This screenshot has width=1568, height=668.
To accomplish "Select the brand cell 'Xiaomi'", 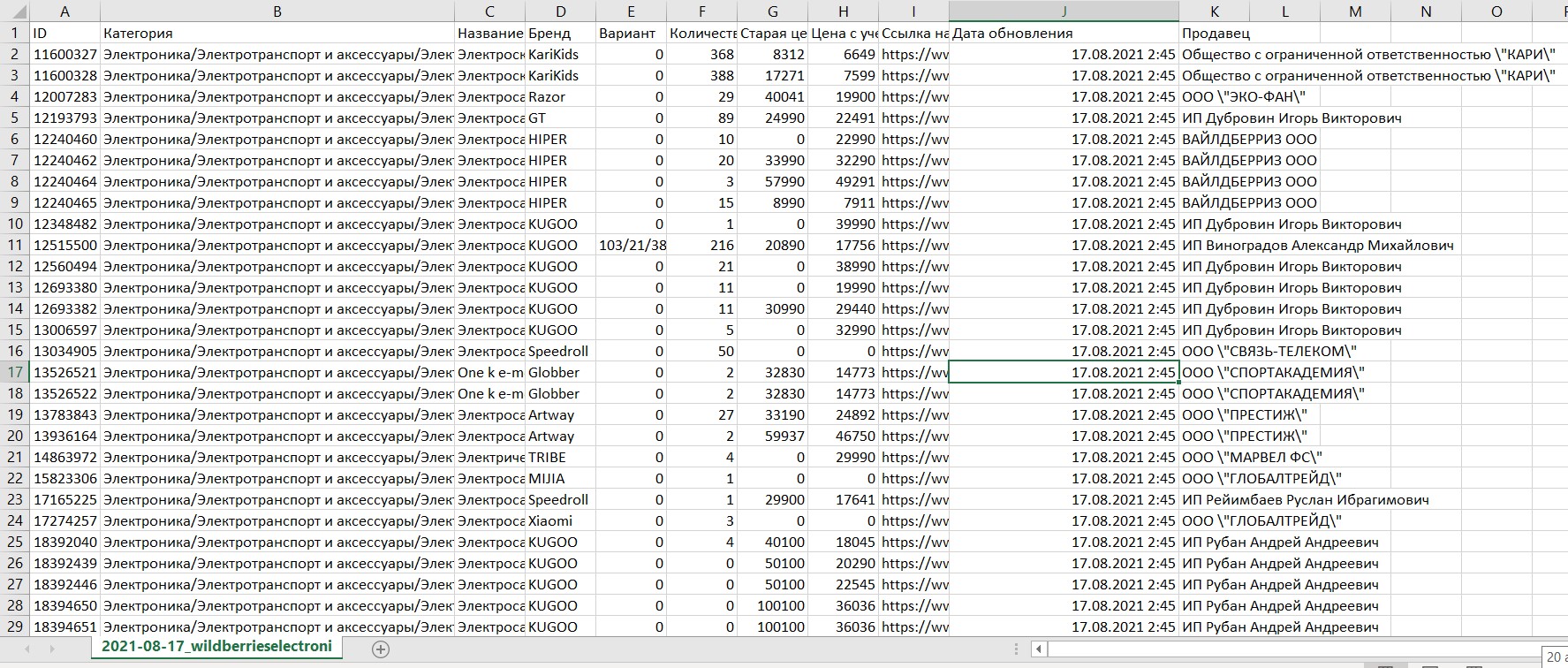I will click(561, 521).
